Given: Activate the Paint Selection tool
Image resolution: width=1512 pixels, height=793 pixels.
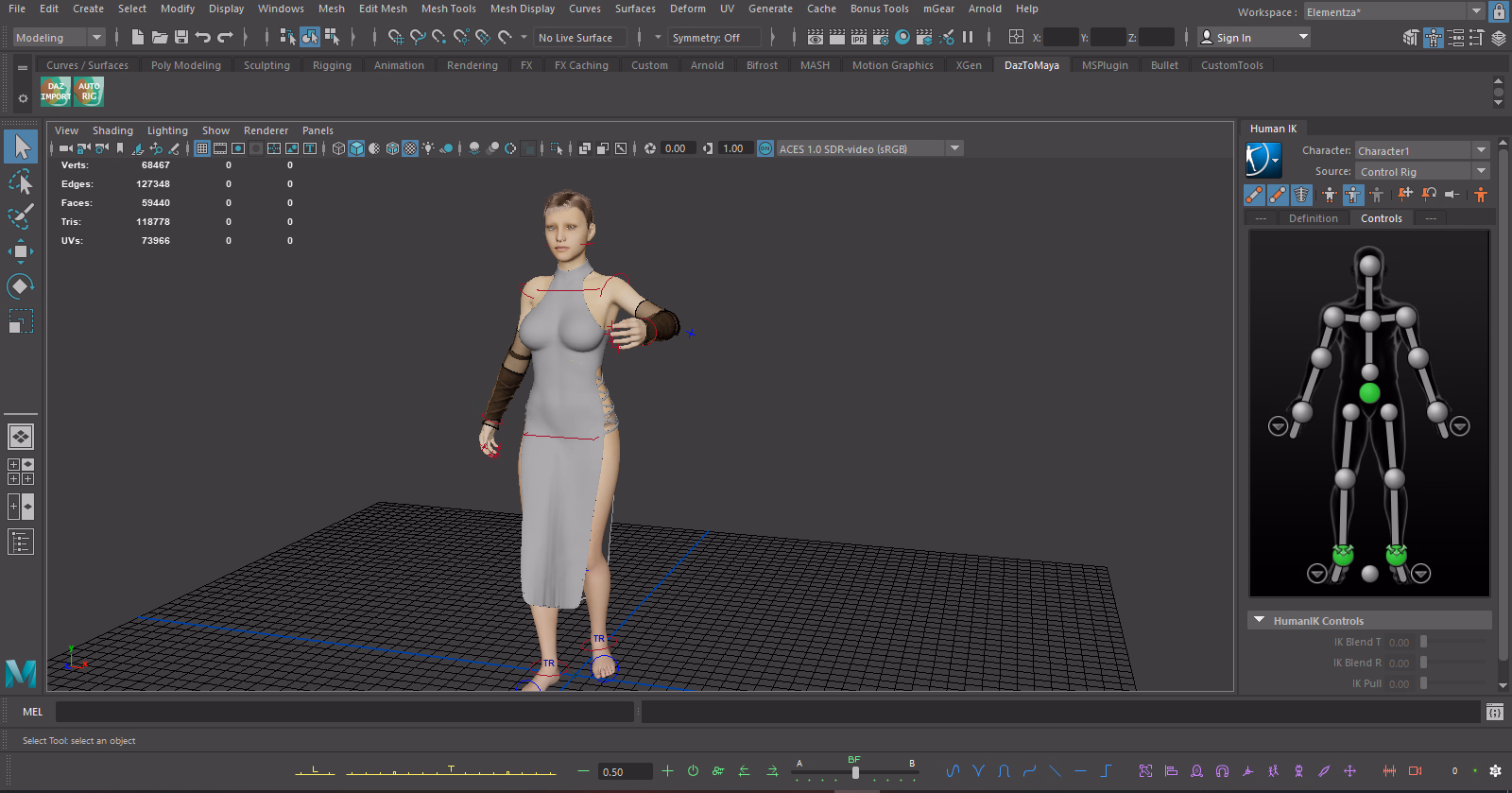Looking at the screenshot, I should click(21, 216).
